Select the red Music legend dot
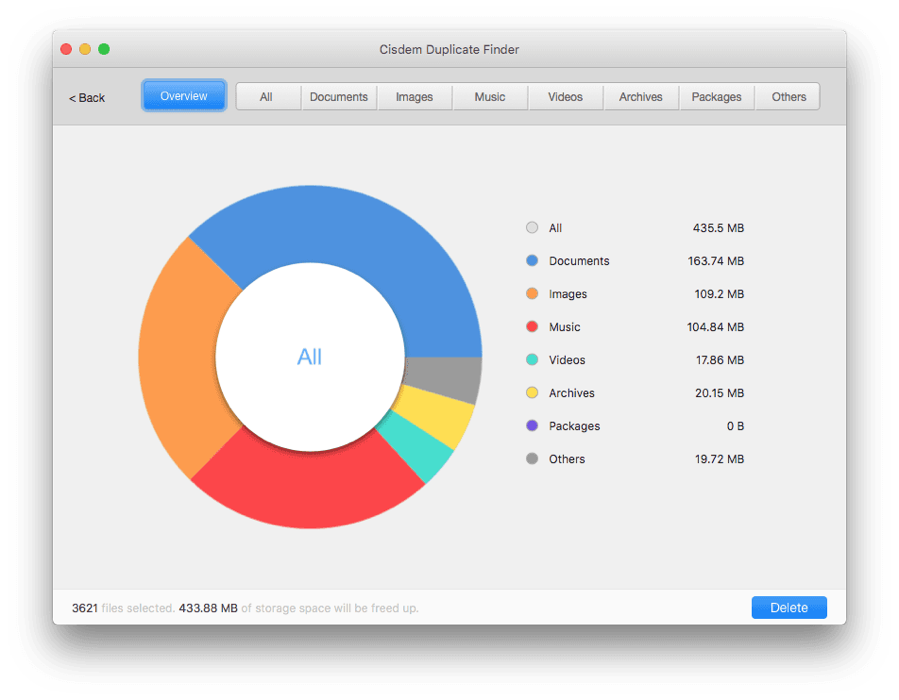The height and width of the screenshot is (700, 899). click(x=532, y=327)
